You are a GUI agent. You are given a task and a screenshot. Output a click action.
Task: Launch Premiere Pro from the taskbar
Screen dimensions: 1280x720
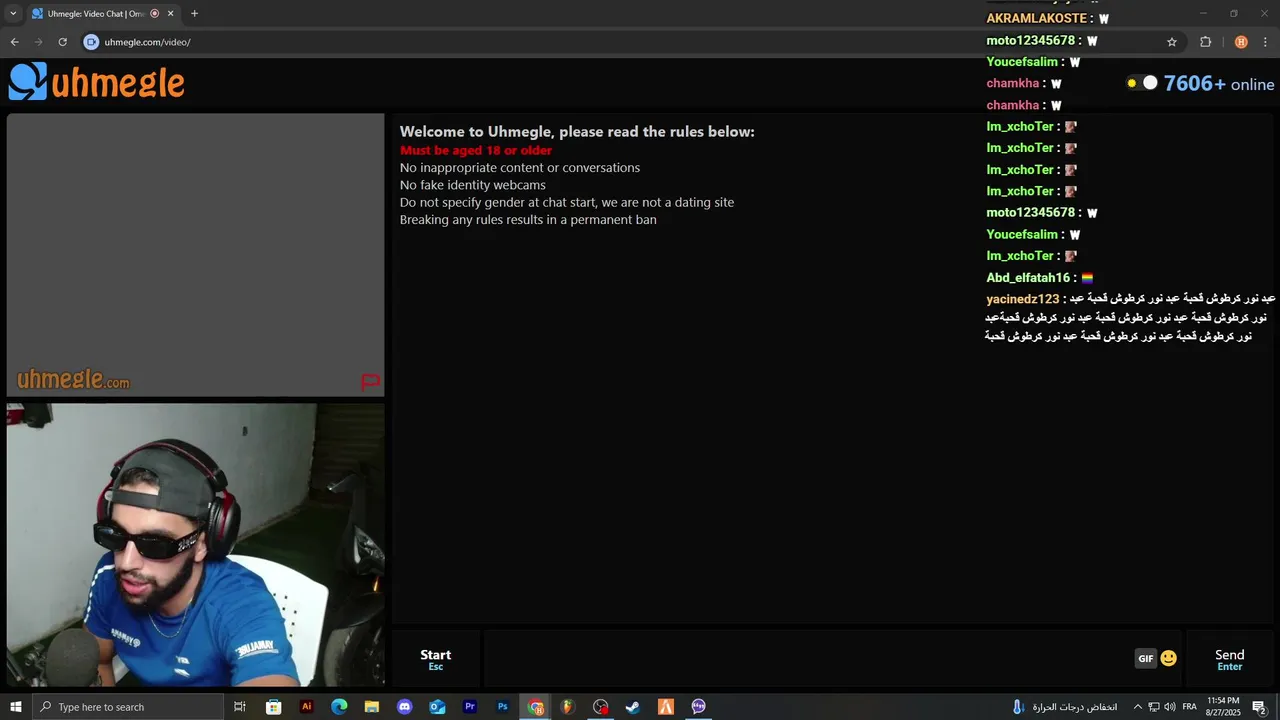pos(469,707)
